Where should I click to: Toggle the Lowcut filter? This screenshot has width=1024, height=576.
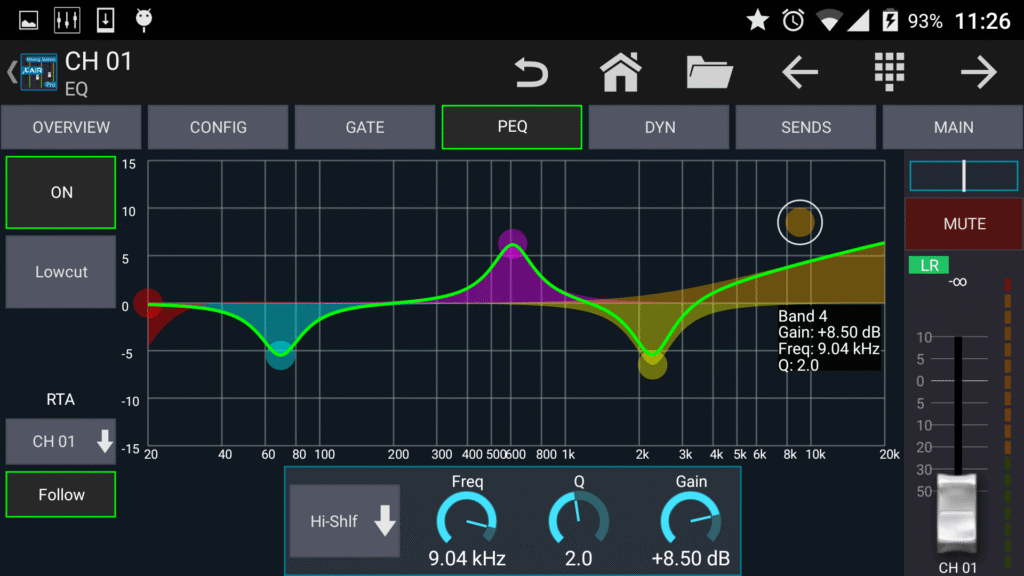[61, 272]
